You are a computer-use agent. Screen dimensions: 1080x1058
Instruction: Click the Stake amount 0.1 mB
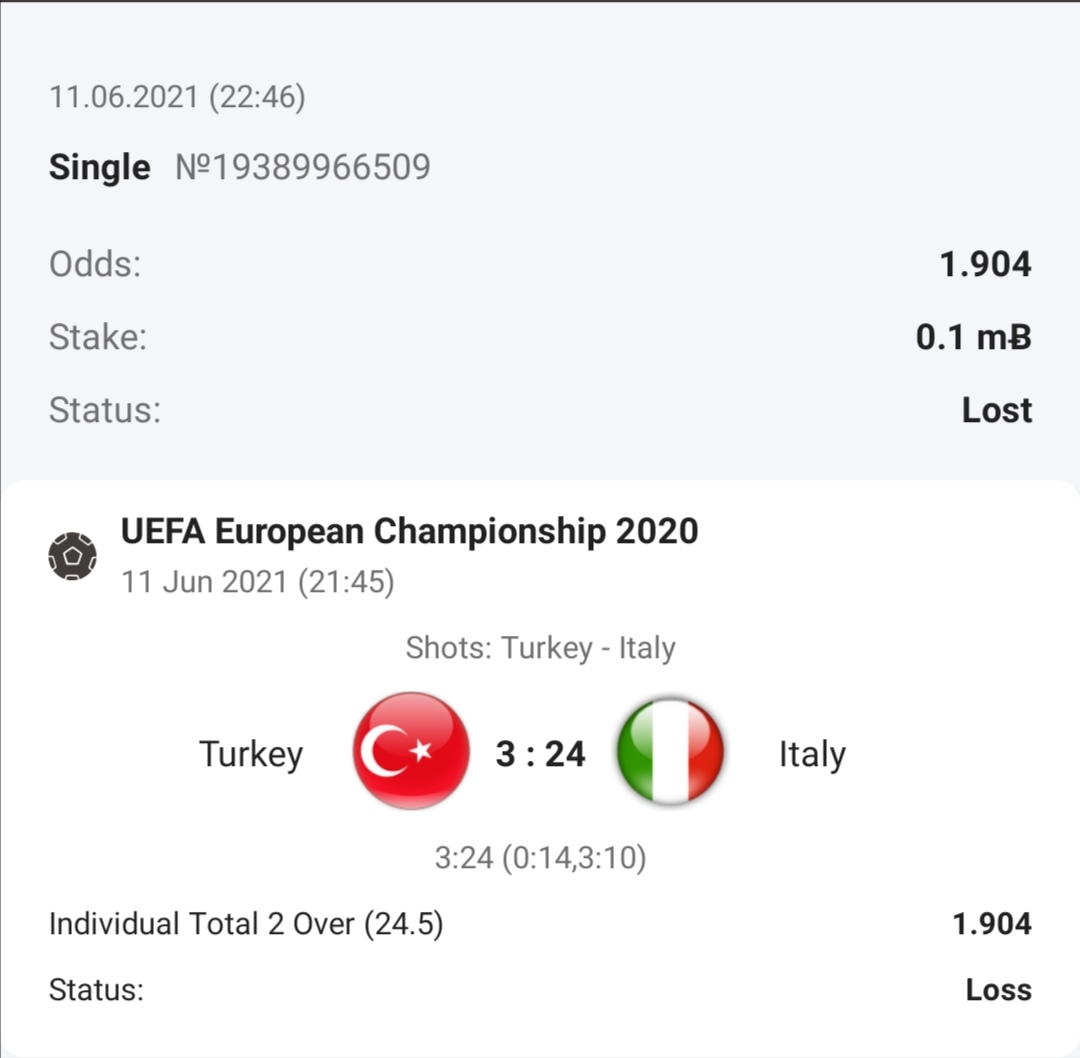point(973,337)
